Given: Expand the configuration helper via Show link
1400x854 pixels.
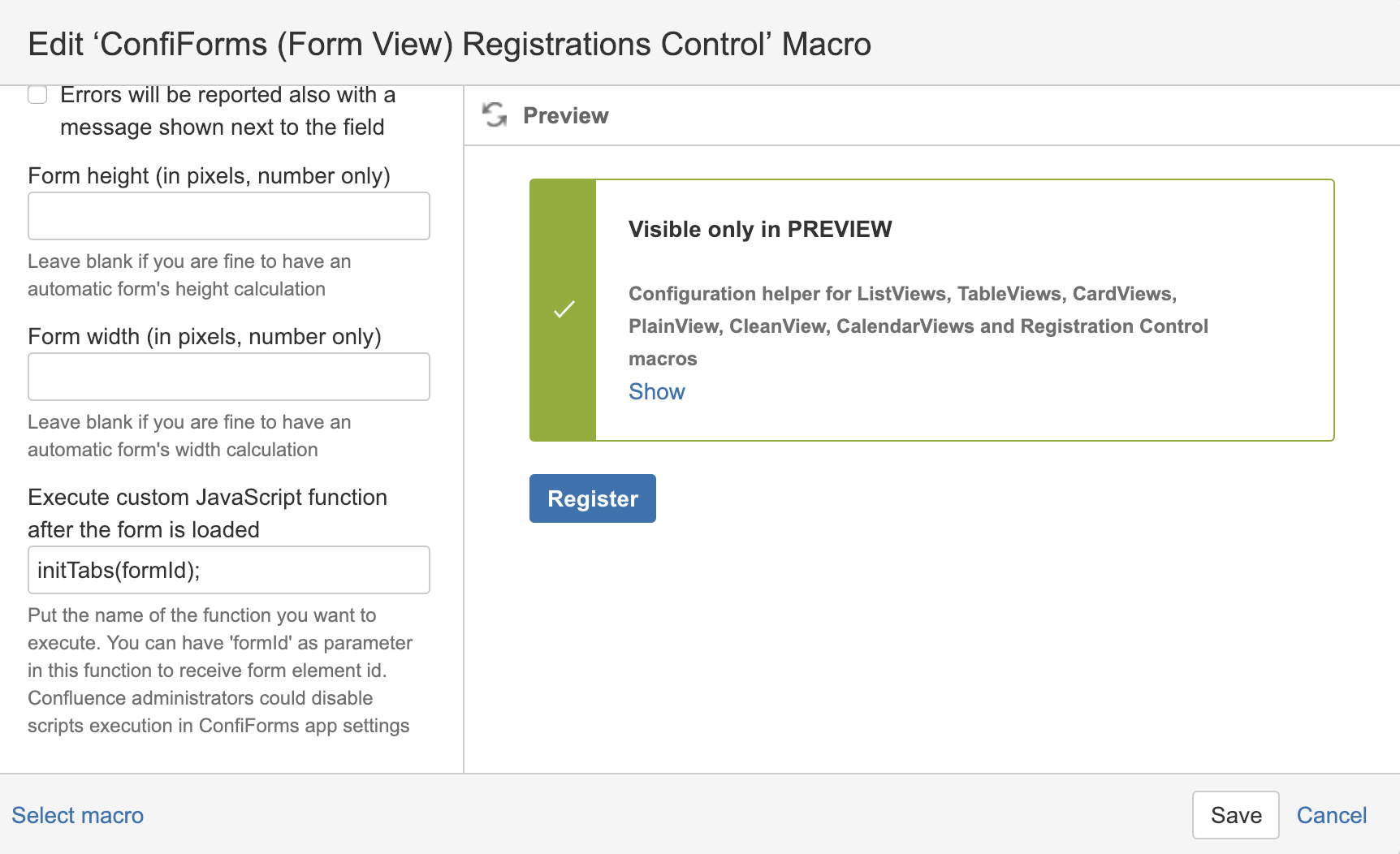Looking at the screenshot, I should point(657,391).
